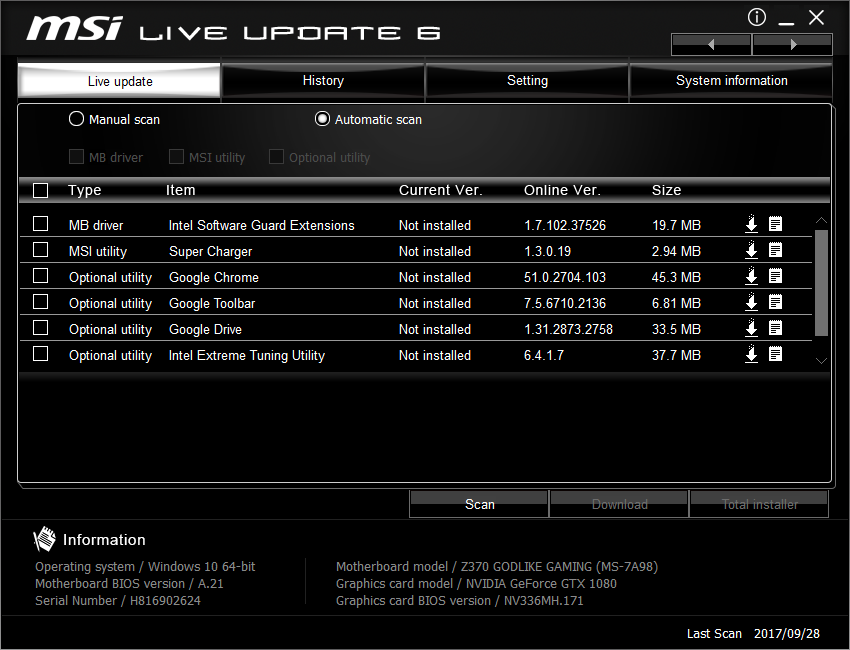Click the Type column header
Image resolution: width=850 pixels, height=650 pixels.
click(85, 190)
